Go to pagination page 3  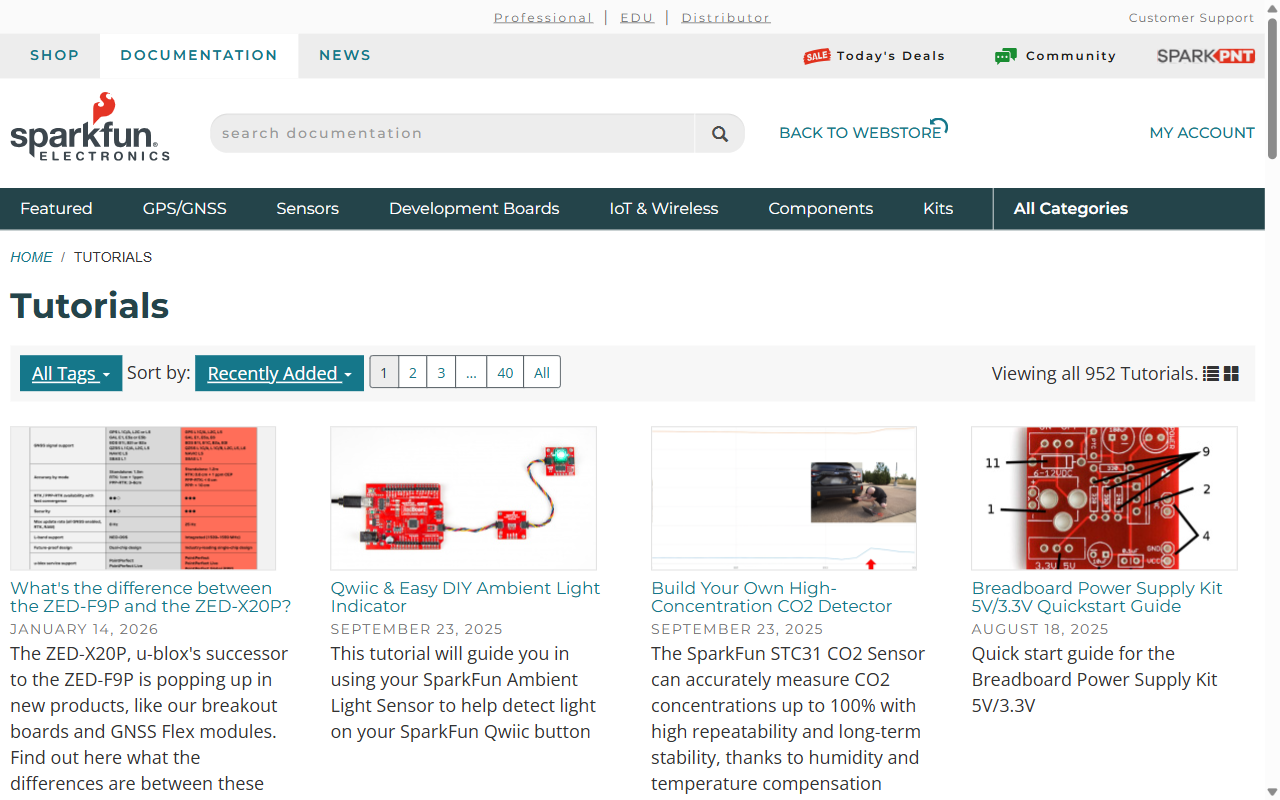coord(441,372)
